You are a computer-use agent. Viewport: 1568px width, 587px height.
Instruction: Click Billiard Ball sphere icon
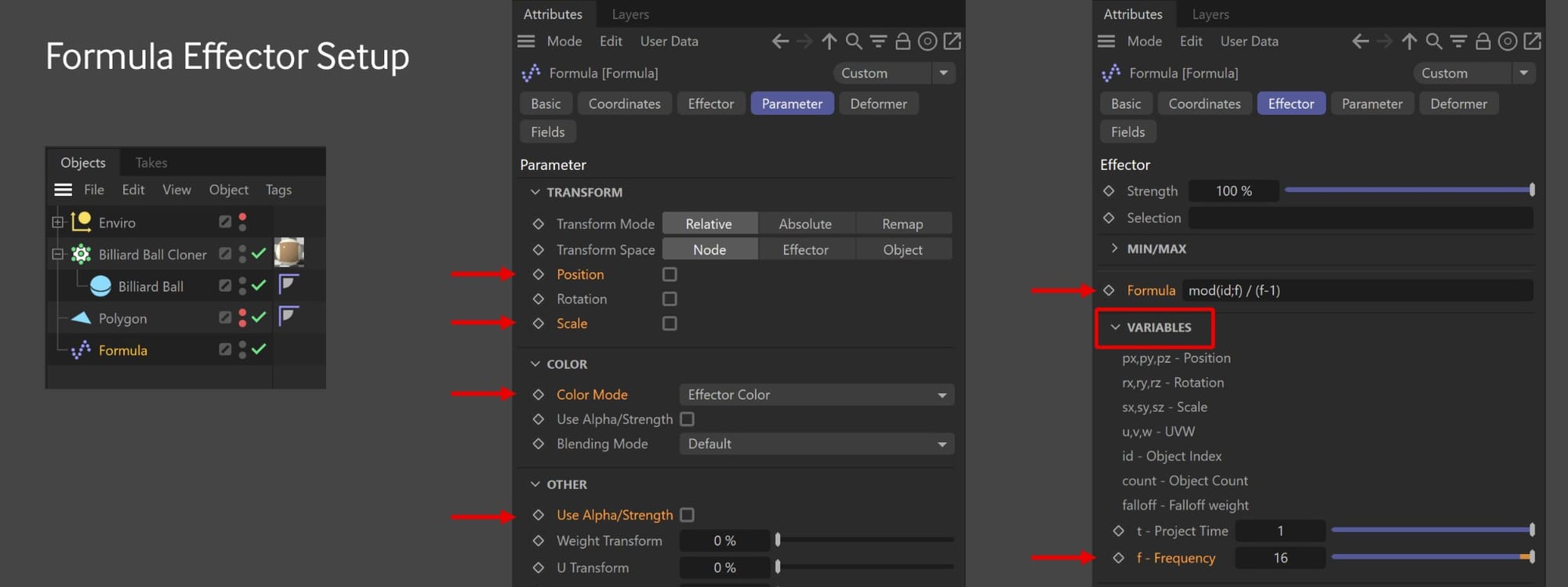coord(100,286)
